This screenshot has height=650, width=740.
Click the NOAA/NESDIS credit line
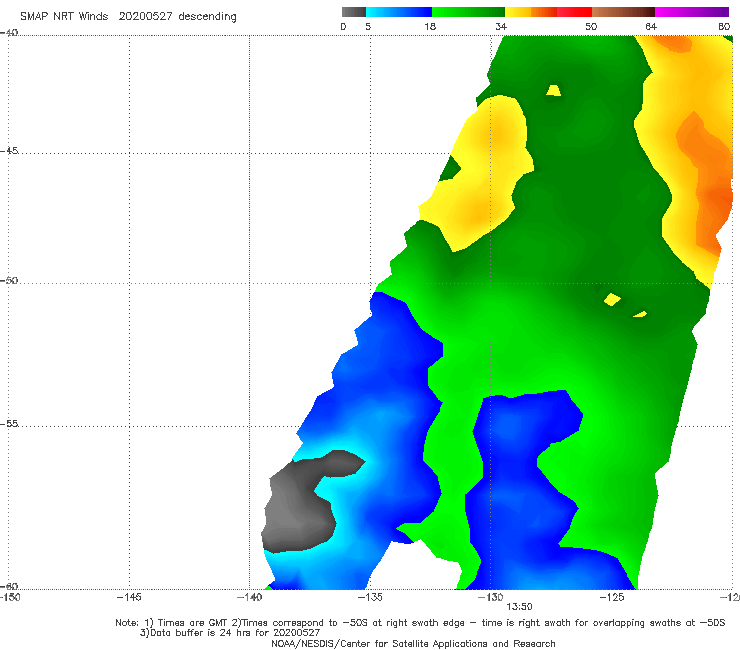click(413, 643)
